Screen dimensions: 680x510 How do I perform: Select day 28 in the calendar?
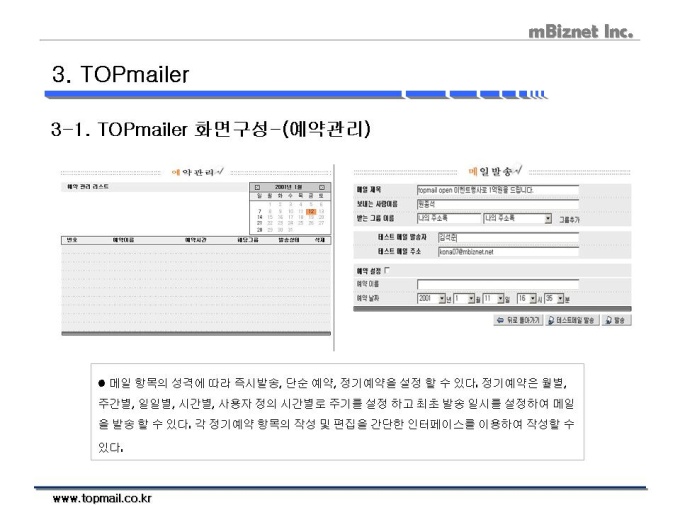point(259,229)
